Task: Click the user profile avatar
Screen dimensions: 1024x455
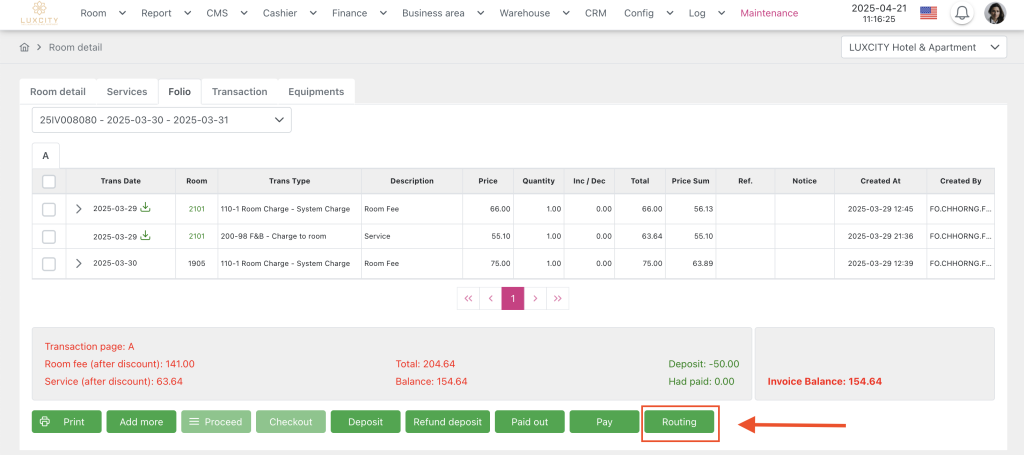Action: pos(994,13)
